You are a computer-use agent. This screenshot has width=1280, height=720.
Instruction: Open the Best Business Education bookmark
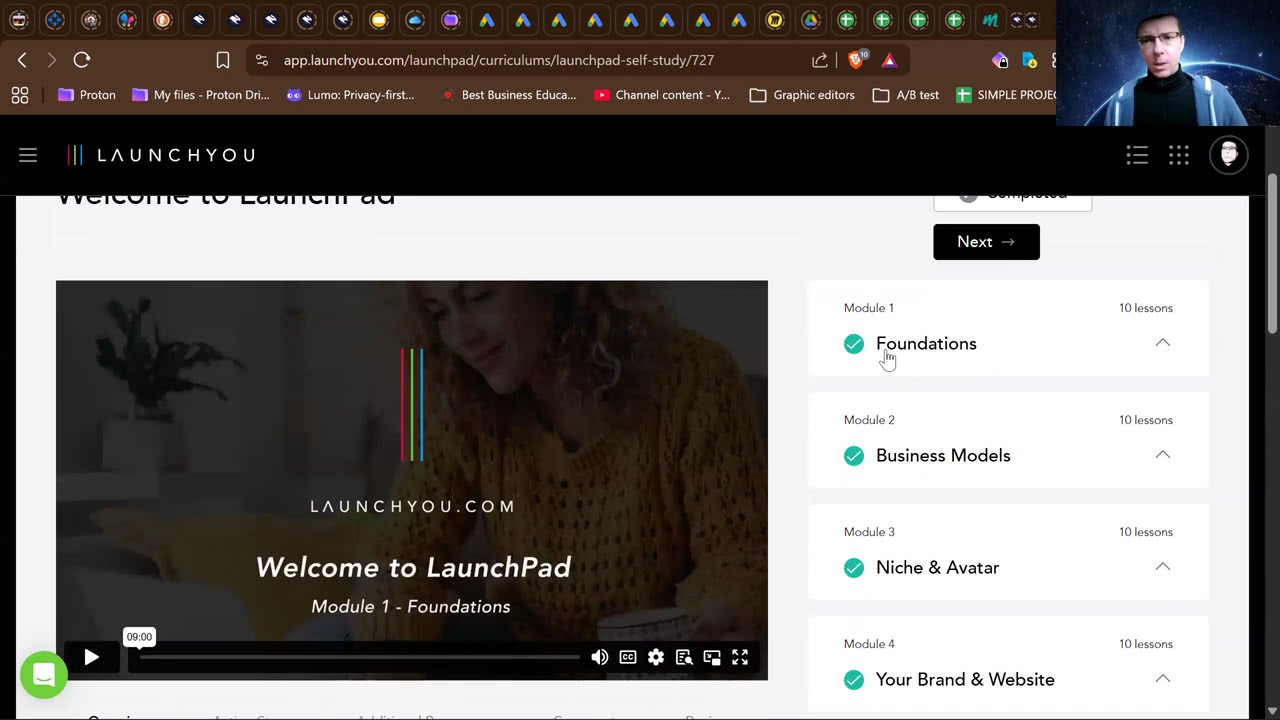(x=508, y=95)
